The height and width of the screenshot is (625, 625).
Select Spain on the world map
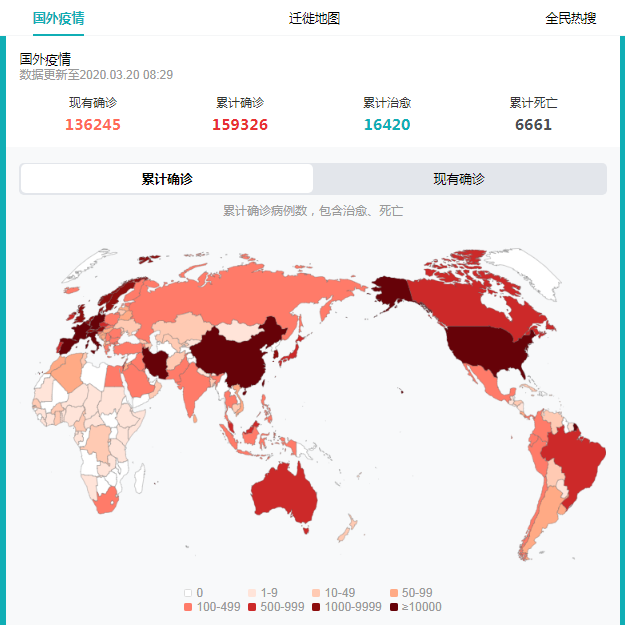[69, 345]
